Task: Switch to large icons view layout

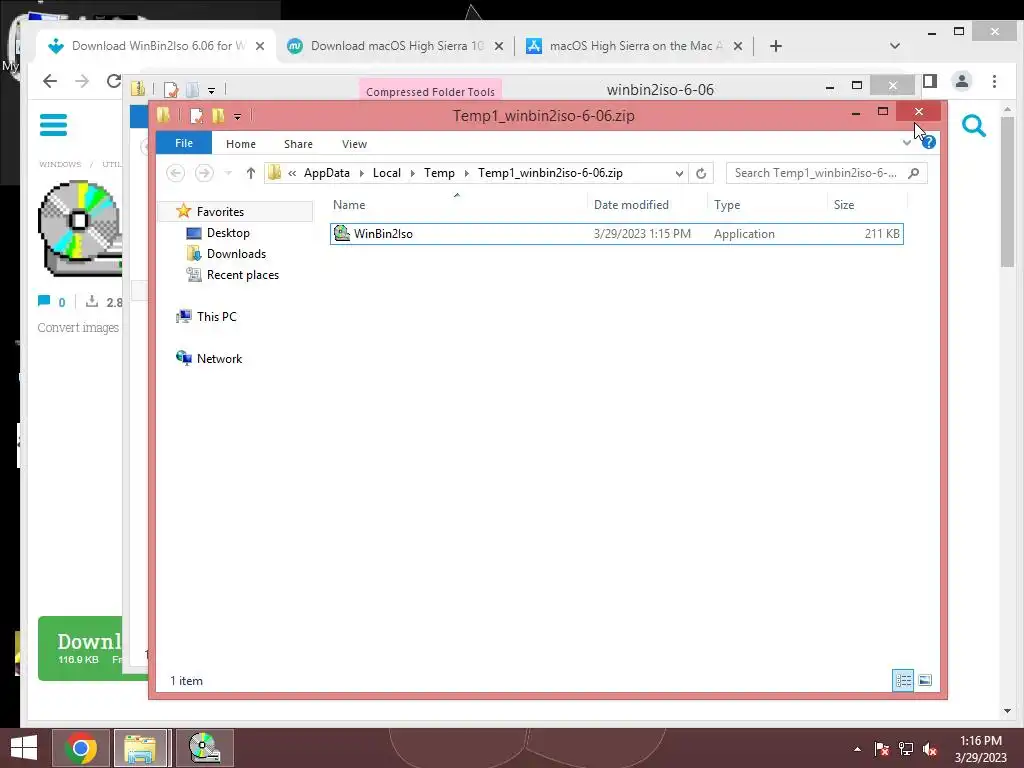Action: 925,680
